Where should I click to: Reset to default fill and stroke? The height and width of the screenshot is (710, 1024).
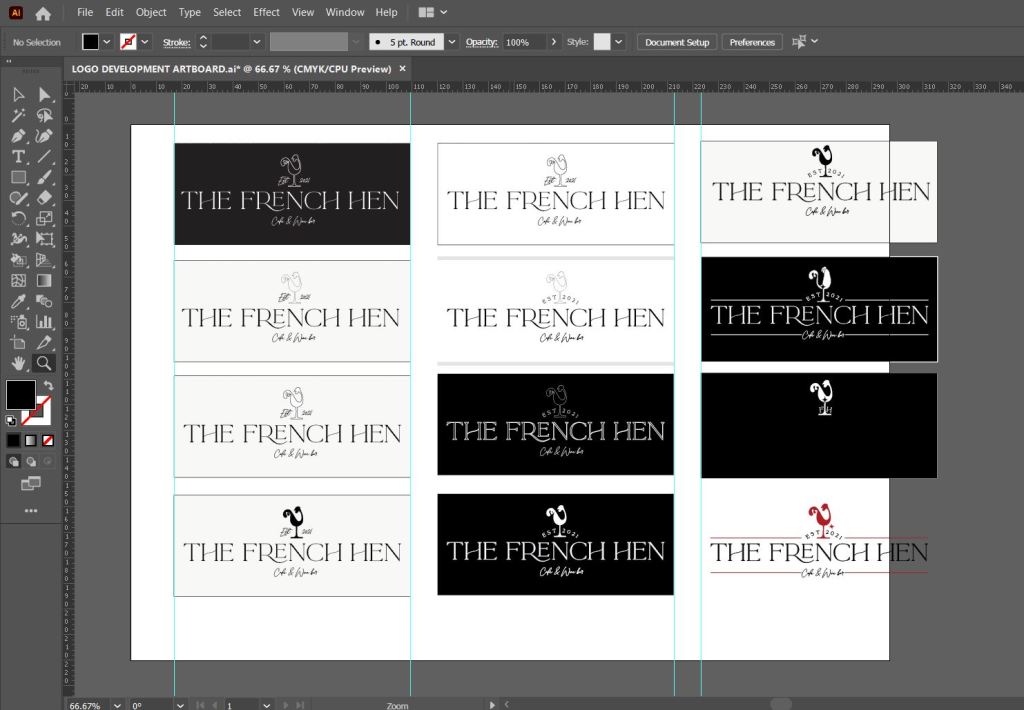click(10, 420)
